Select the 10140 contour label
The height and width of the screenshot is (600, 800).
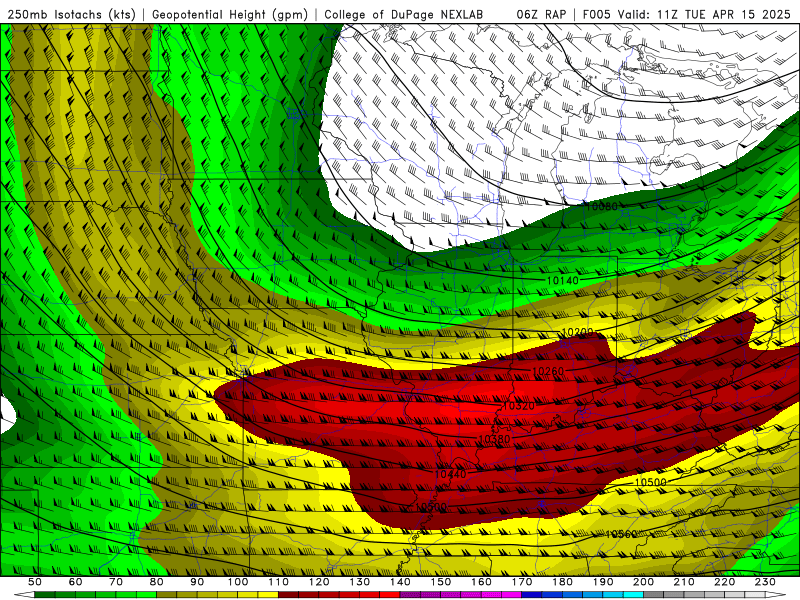click(563, 281)
